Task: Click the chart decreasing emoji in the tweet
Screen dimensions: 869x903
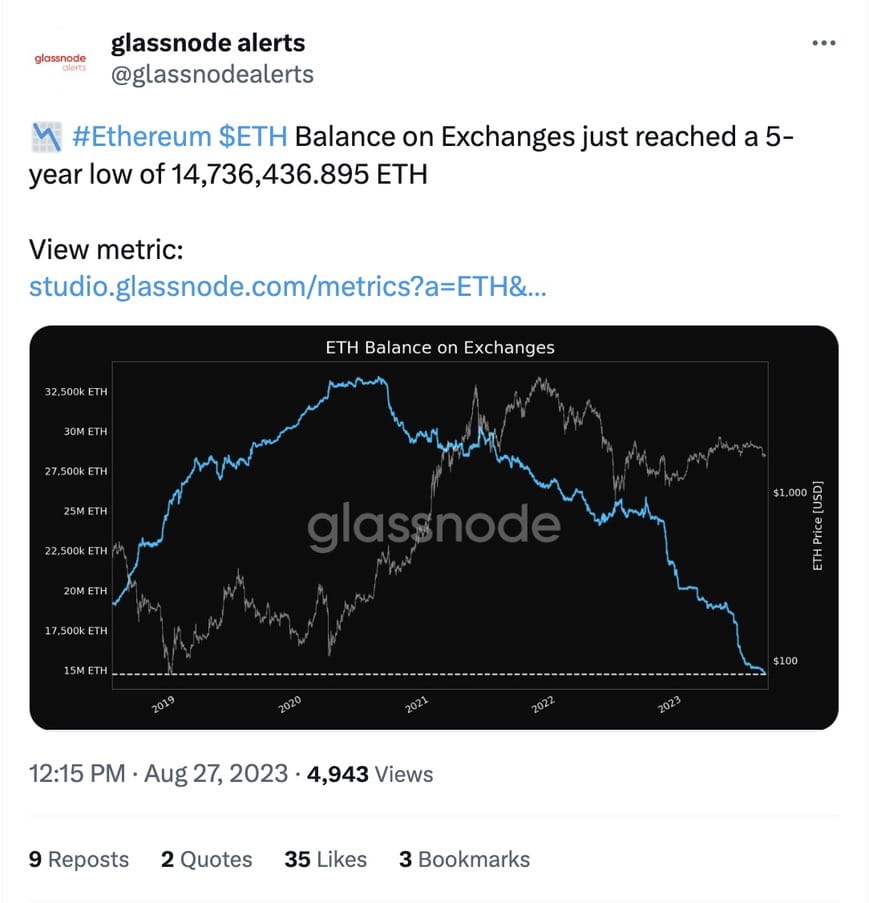Action: [46, 136]
